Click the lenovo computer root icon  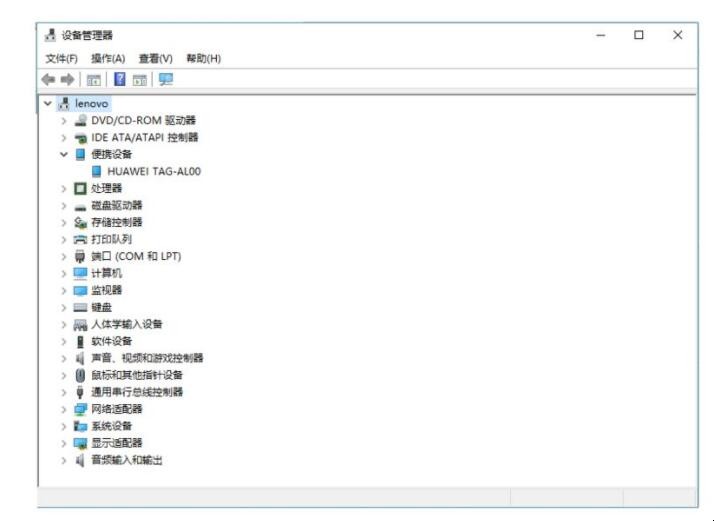pos(64,103)
